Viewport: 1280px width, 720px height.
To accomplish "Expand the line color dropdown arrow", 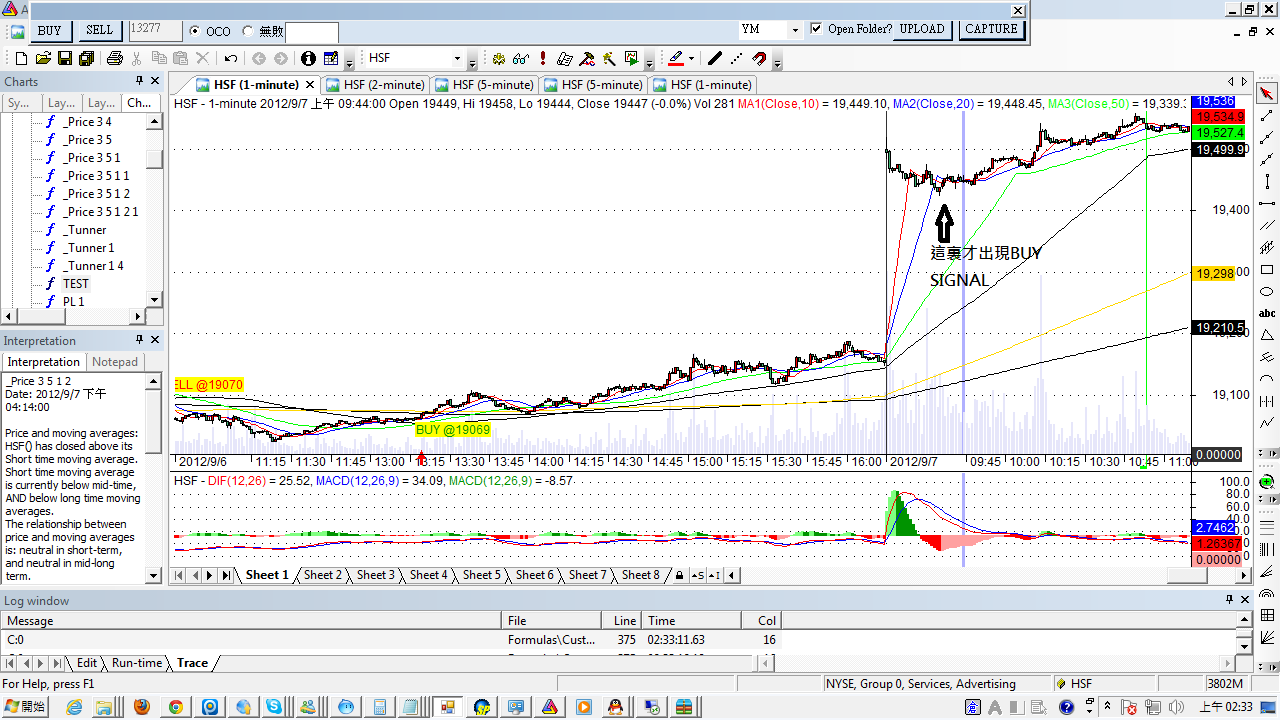I will click(x=691, y=59).
